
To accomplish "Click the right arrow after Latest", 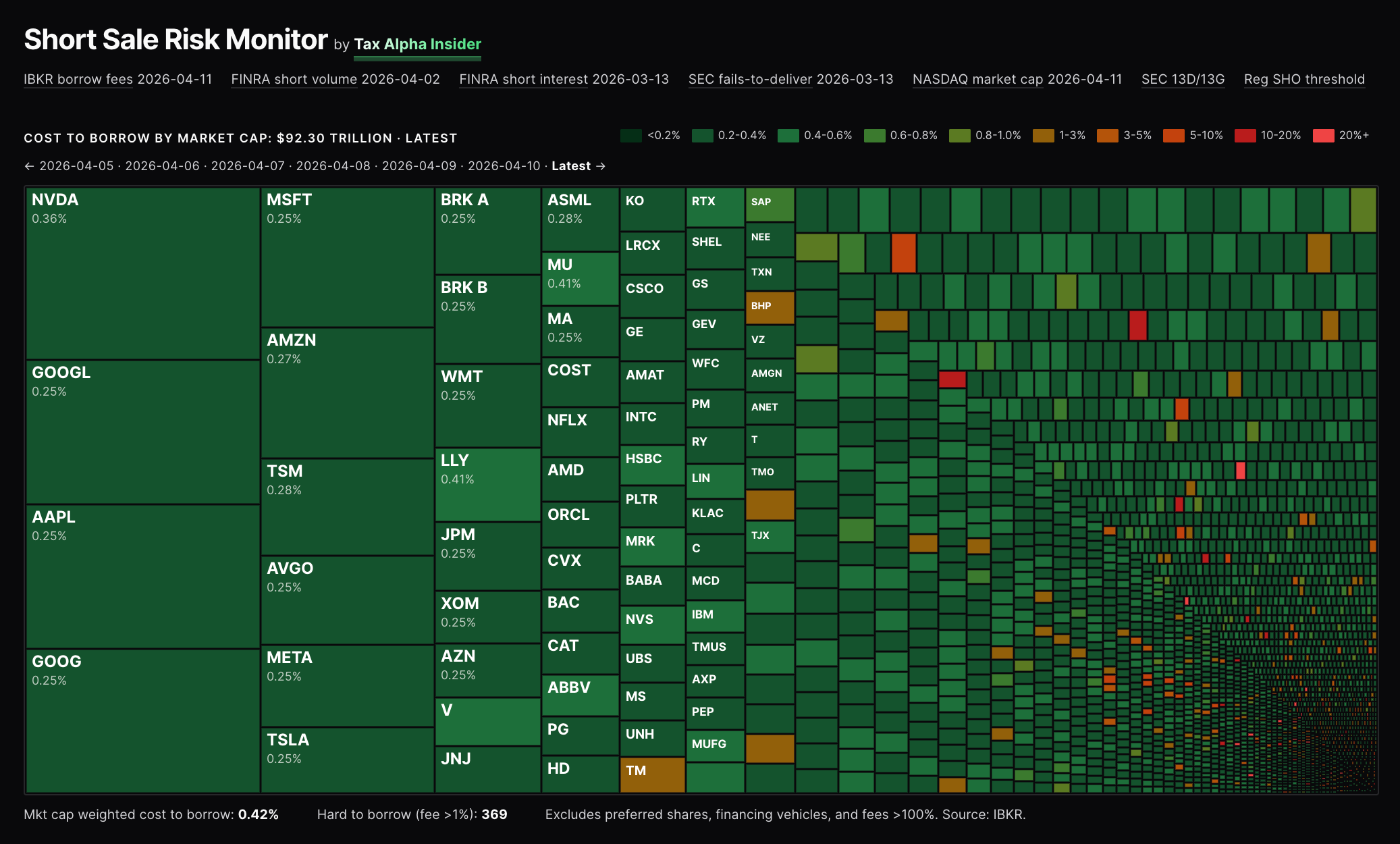I will pyautogui.click(x=601, y=166).
